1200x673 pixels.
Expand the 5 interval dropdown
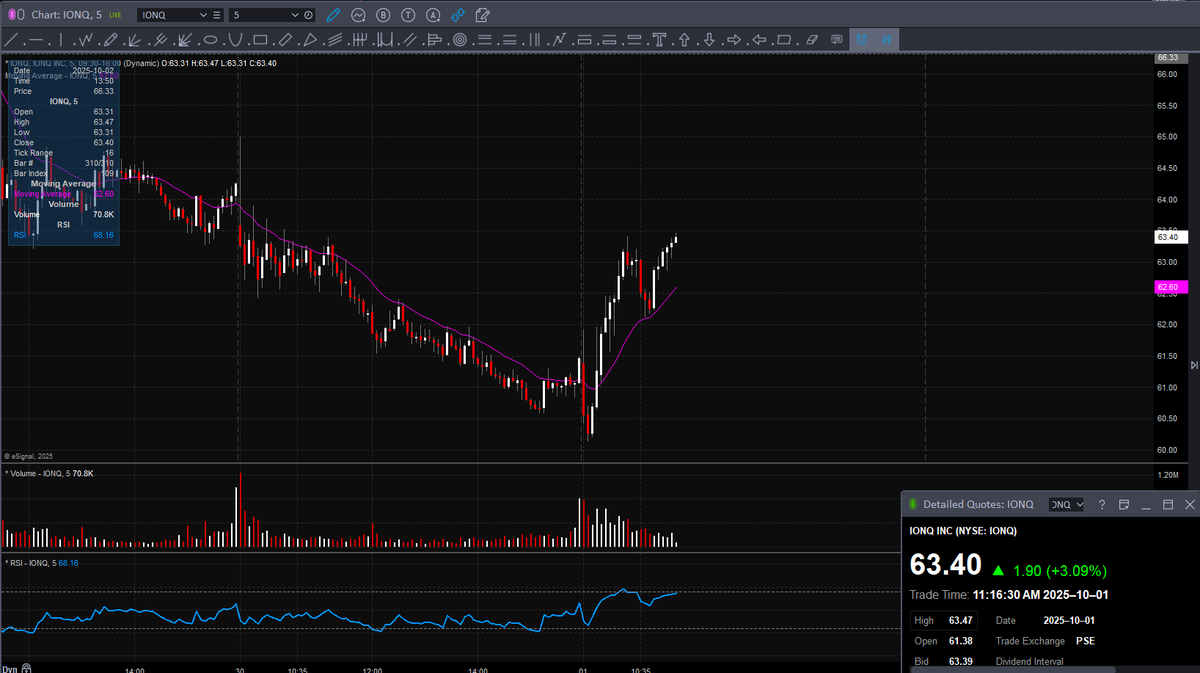point(294,16)
